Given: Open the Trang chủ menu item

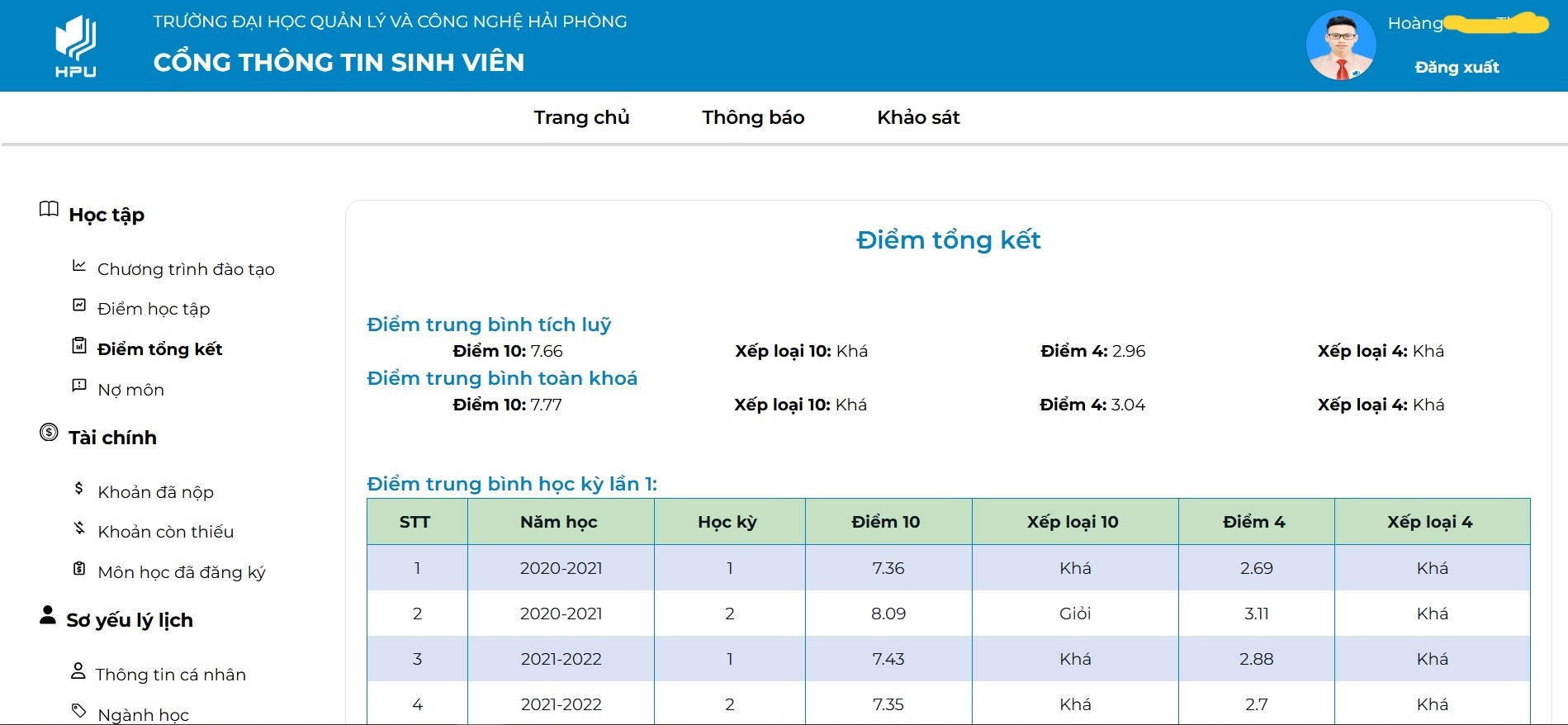Looking at the screenshot, I should click(581, 117).
